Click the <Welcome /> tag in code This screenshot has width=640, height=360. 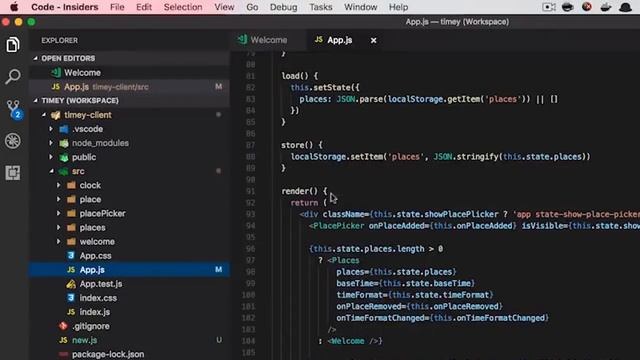(x=354, y=341)
